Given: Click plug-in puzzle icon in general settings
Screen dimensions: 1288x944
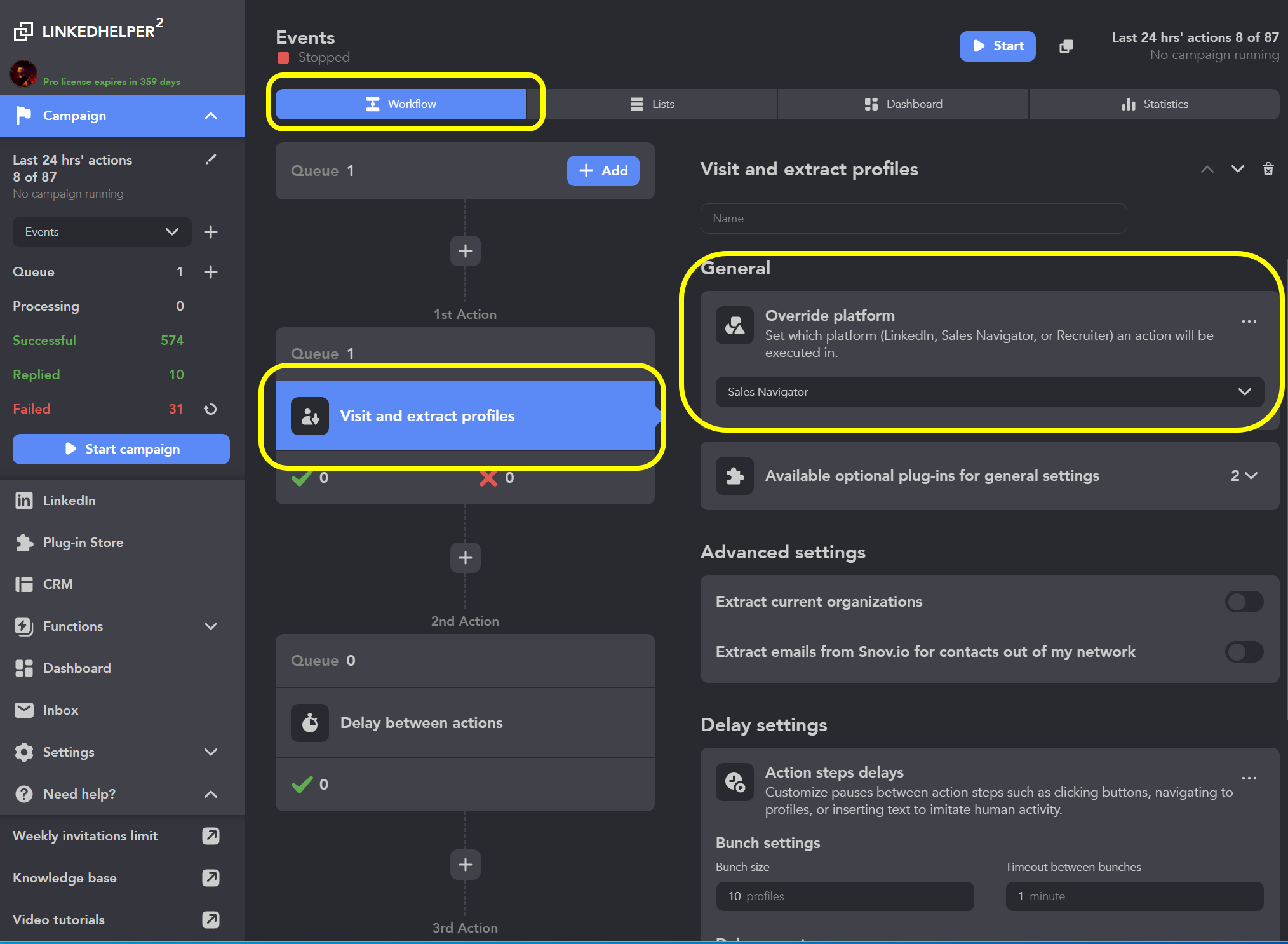Looking at the screenshot, I should (735, 476).
